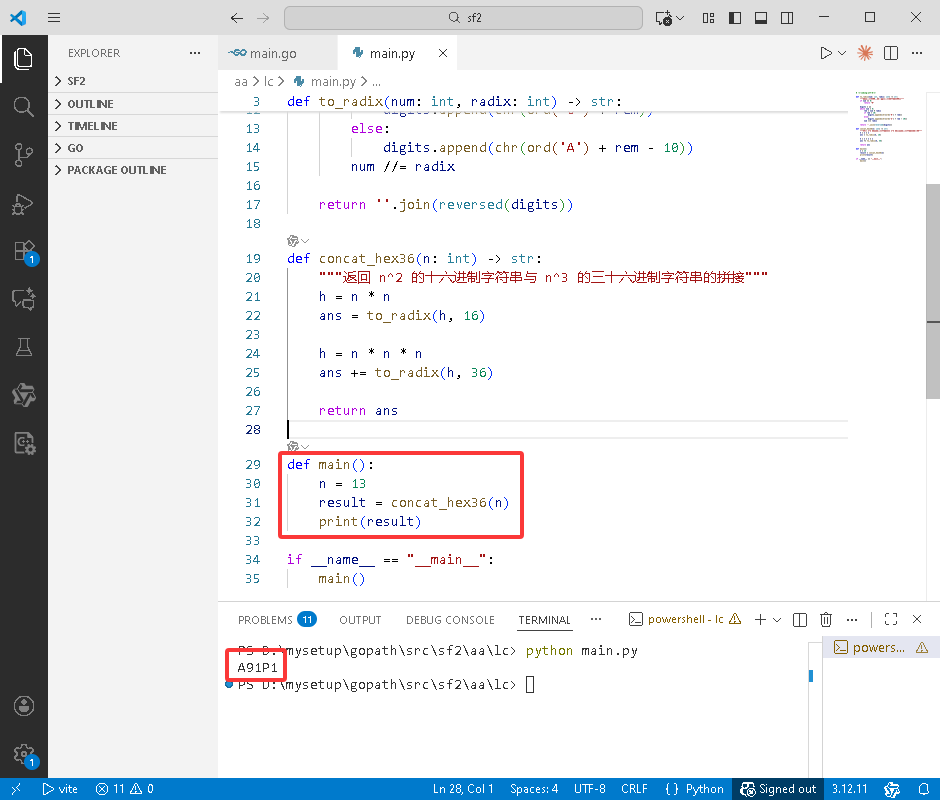Open the run button dropdown arrow
940x800 pixels.
(x=842, y=53)
